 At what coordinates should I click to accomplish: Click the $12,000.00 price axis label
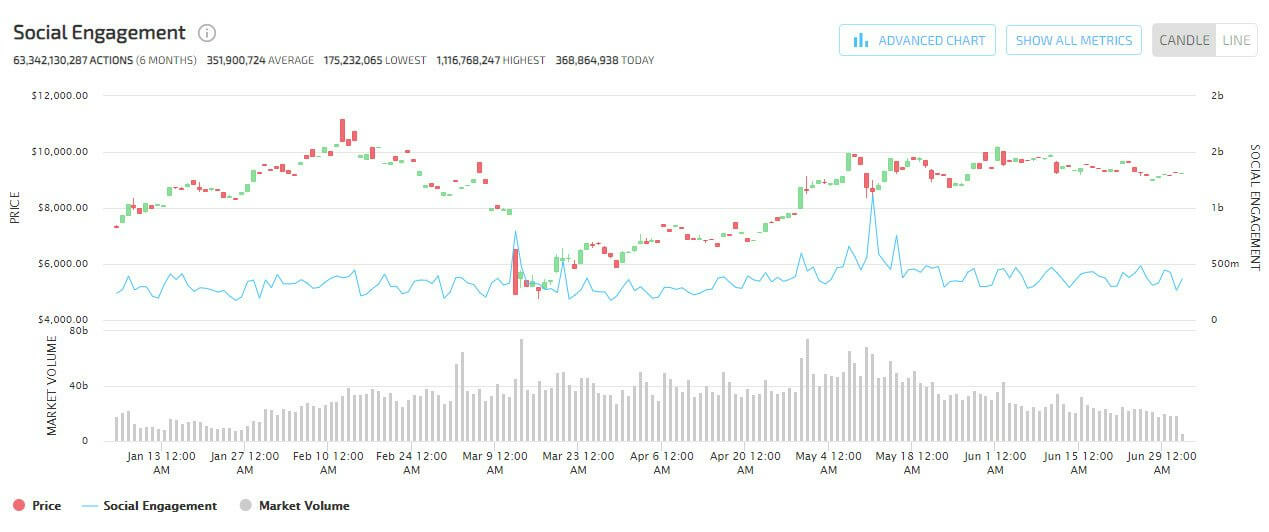click(x=62, y=96)
